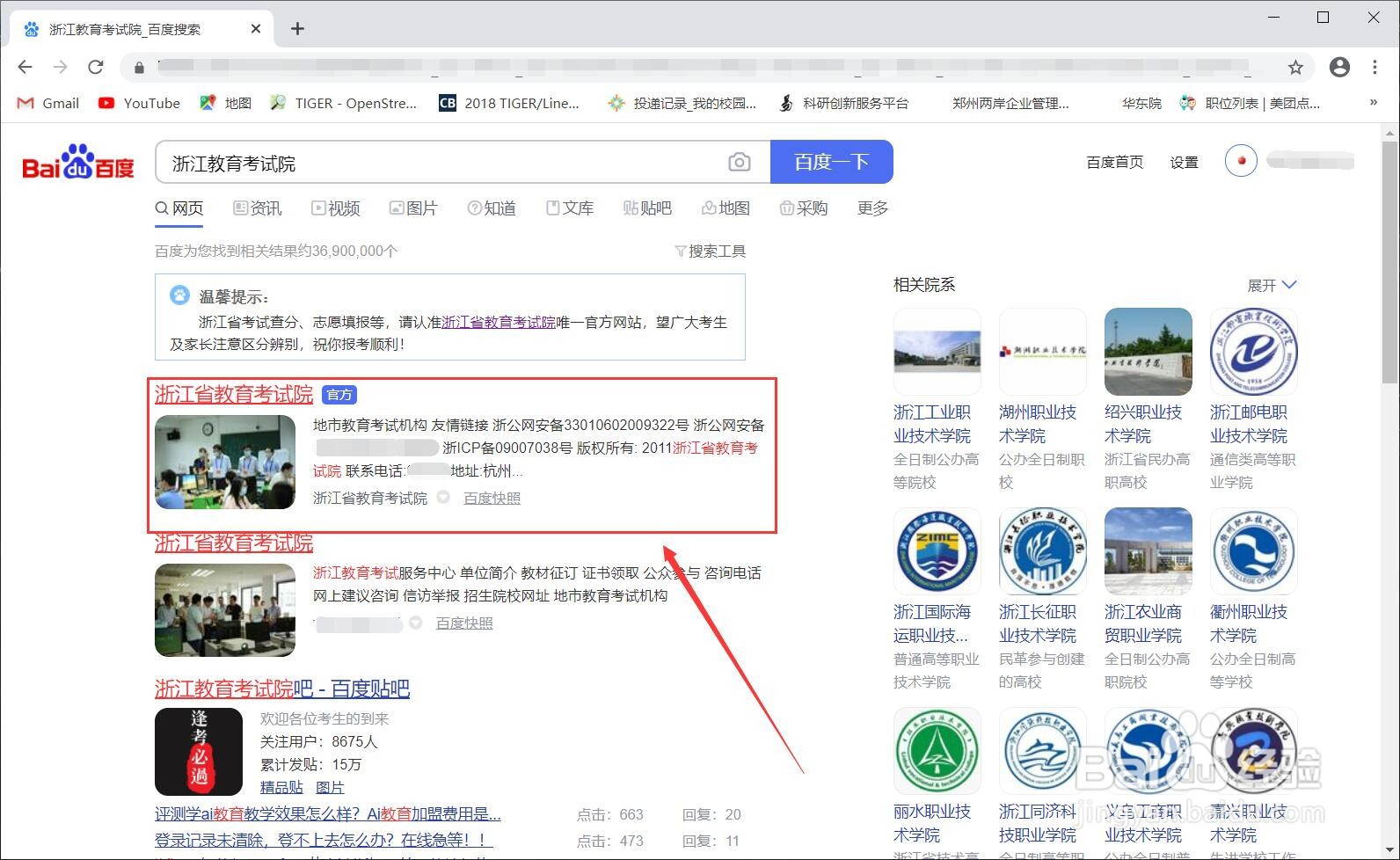Click camera image search icon
Viewport: 1400px width, 860px height.
coord(740,162)
